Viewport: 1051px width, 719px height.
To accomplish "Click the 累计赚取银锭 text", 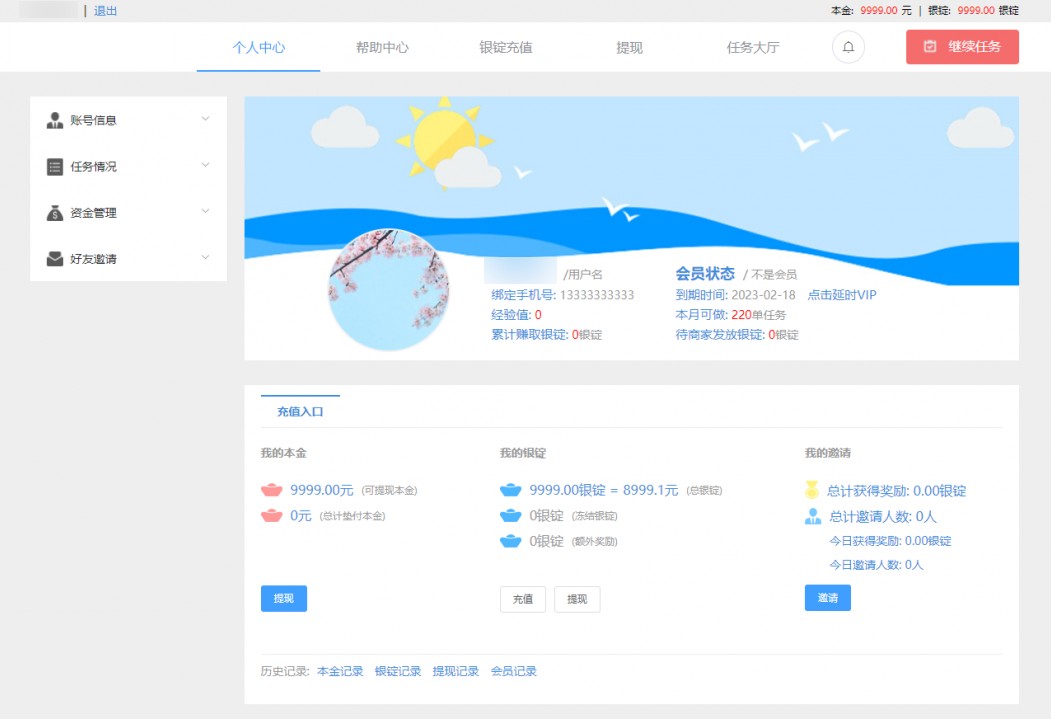I will coord(546,335).
